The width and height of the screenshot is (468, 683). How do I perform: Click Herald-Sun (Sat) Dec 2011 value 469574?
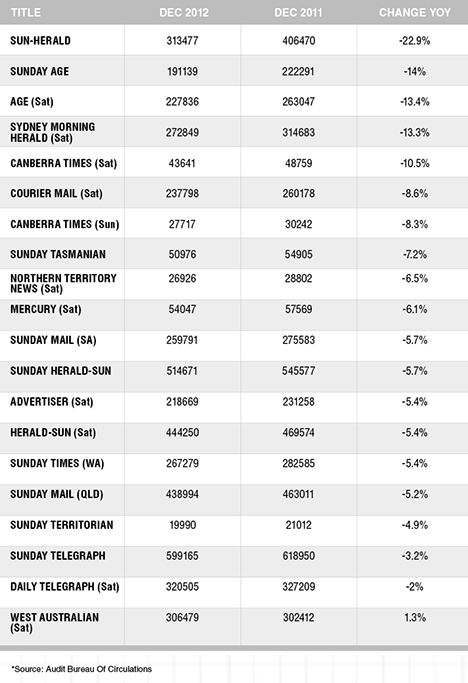click(x=298, y=433)
